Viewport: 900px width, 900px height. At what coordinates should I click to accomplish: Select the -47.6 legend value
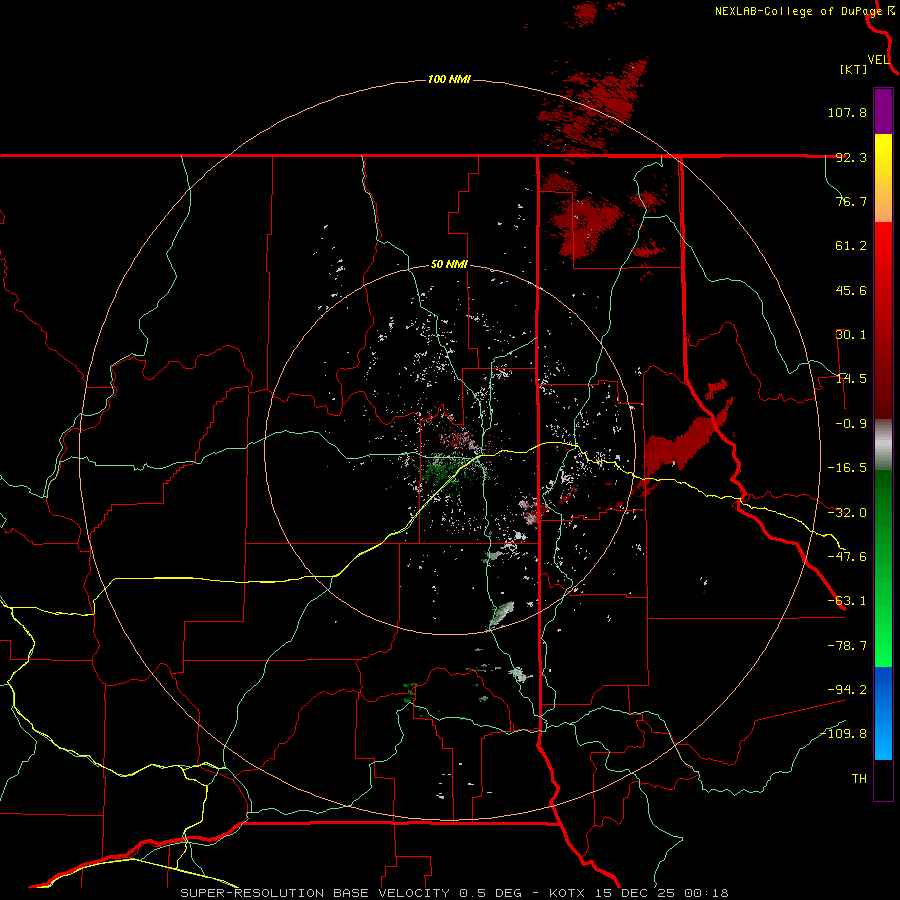point(847,557)
